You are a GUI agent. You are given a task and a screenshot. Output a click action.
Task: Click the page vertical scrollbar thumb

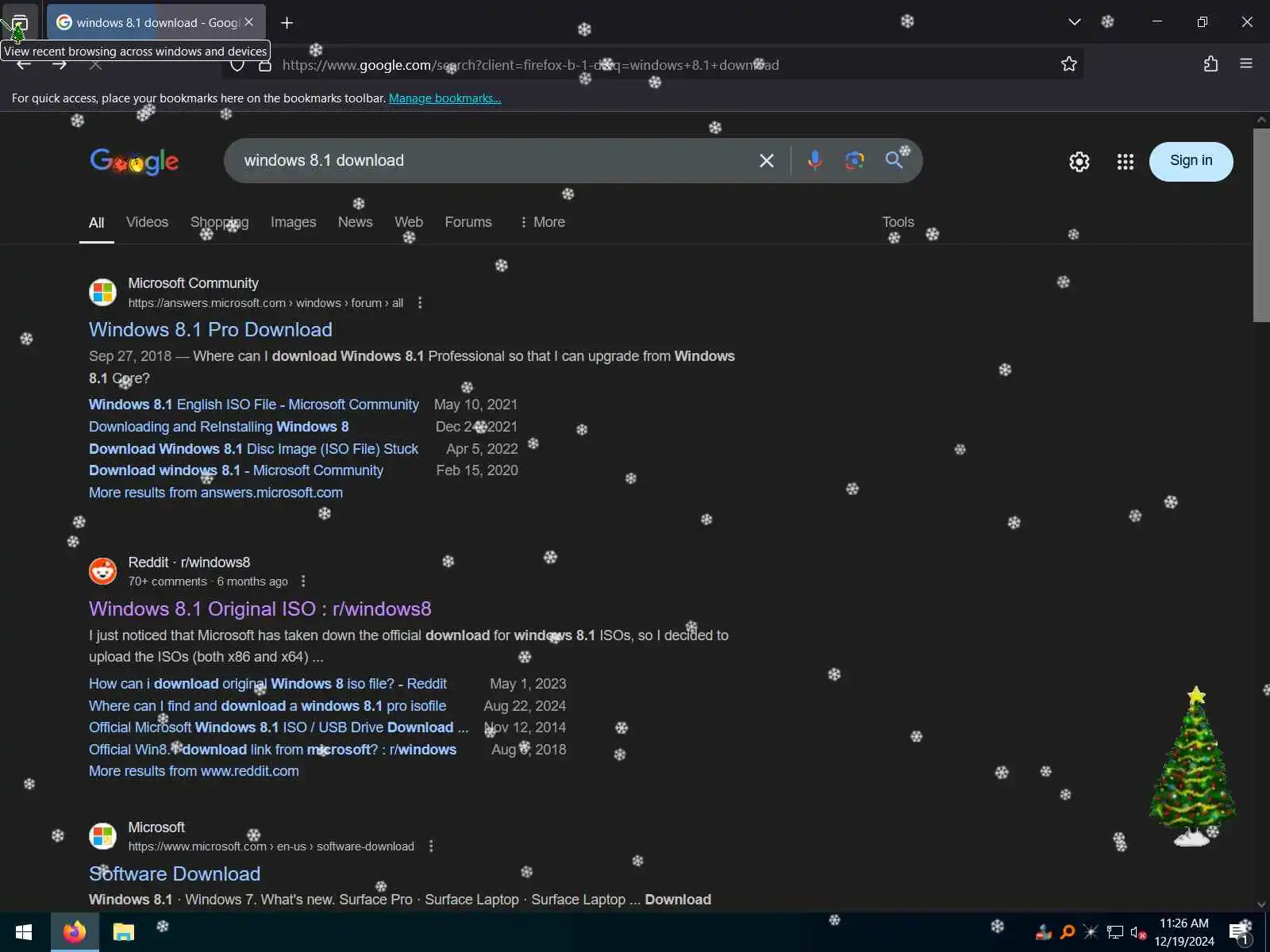click(x=1261, y=225)
